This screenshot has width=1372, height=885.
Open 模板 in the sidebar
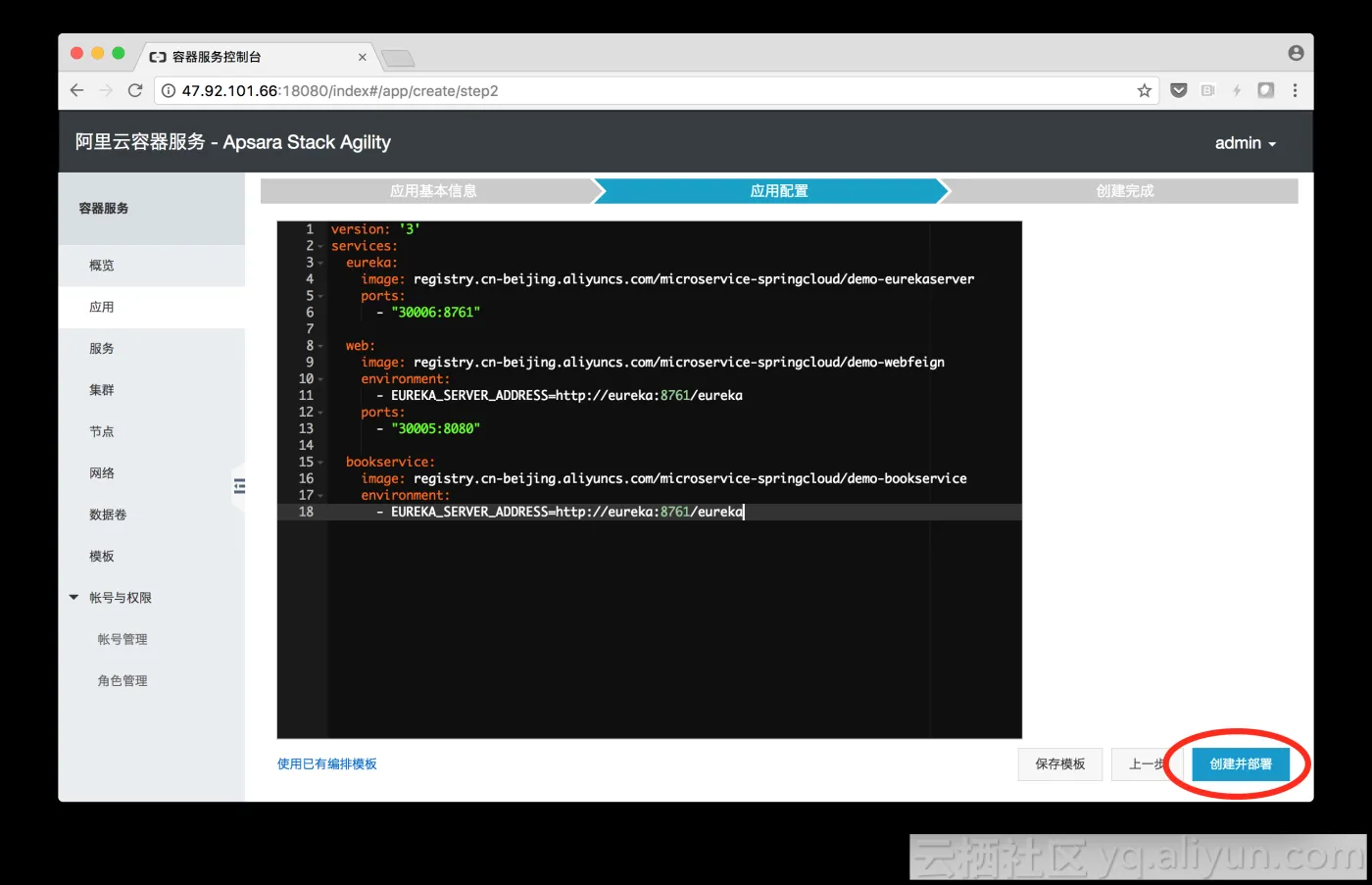(x=151, y=556)
